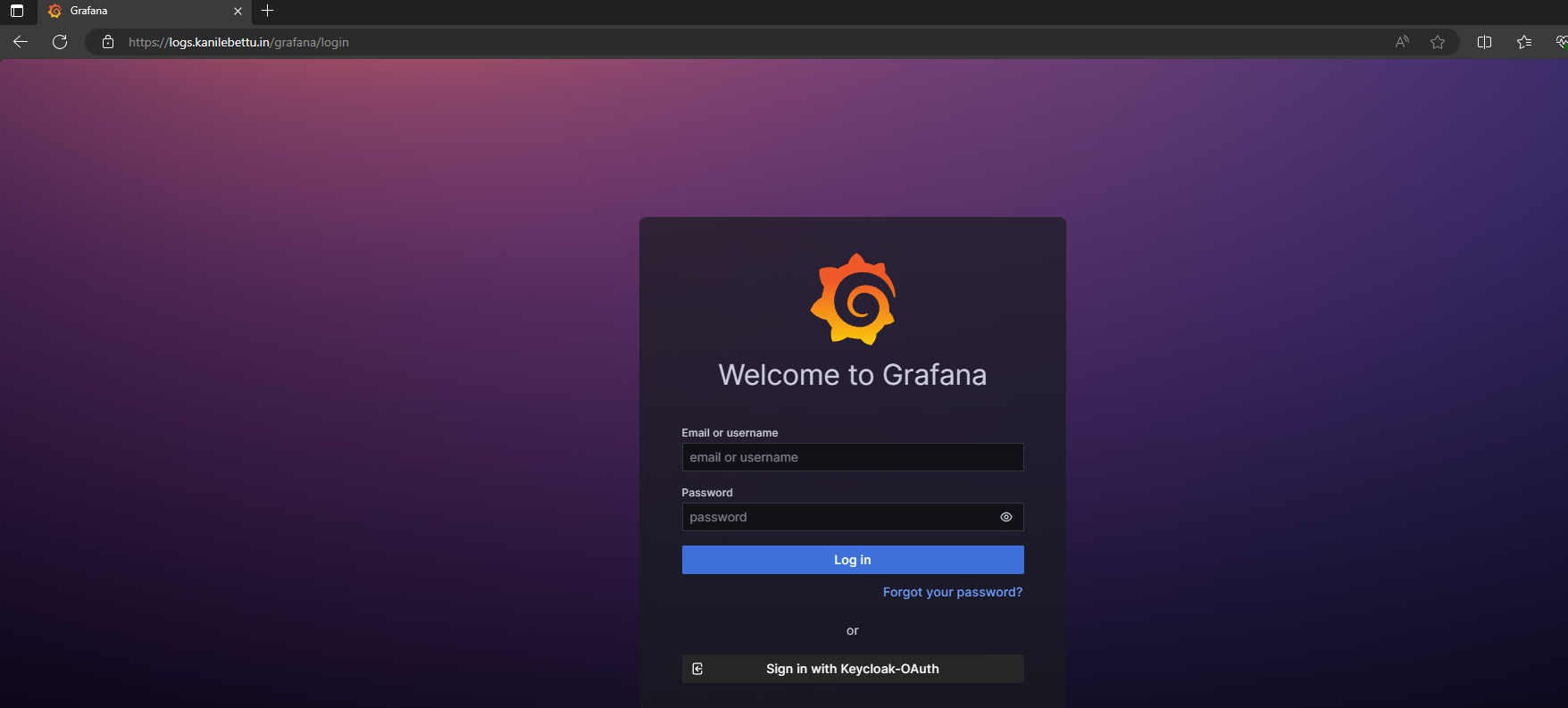The width and height of the screenshot is (1568, 708).
Task: Open split screen view icon
Action: 1484,42
